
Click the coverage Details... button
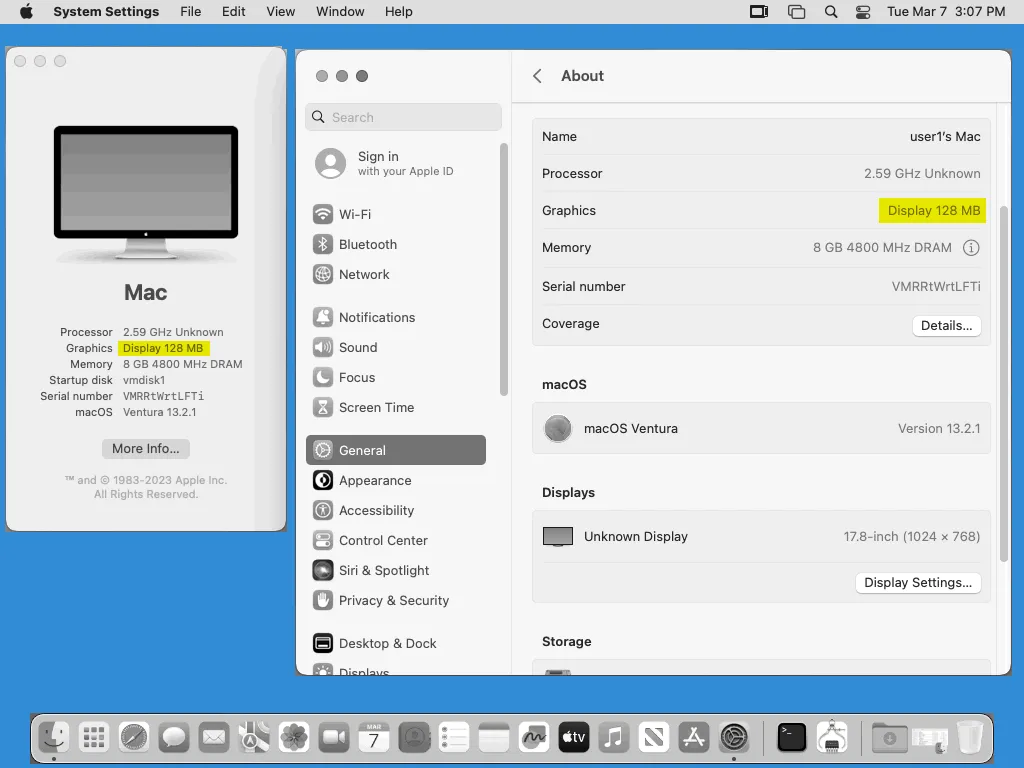946,326
